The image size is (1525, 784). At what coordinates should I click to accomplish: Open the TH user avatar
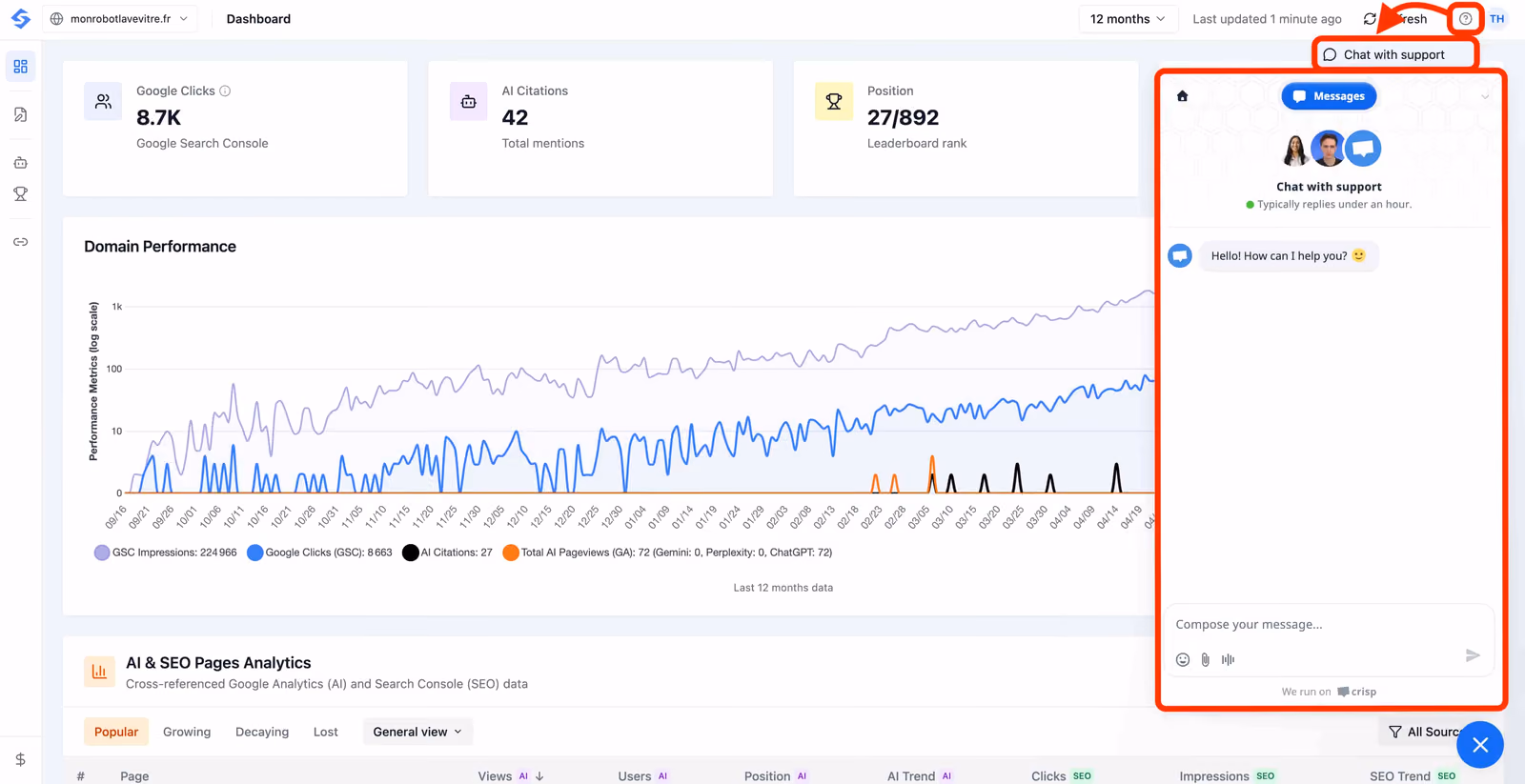click(1497, 19)
